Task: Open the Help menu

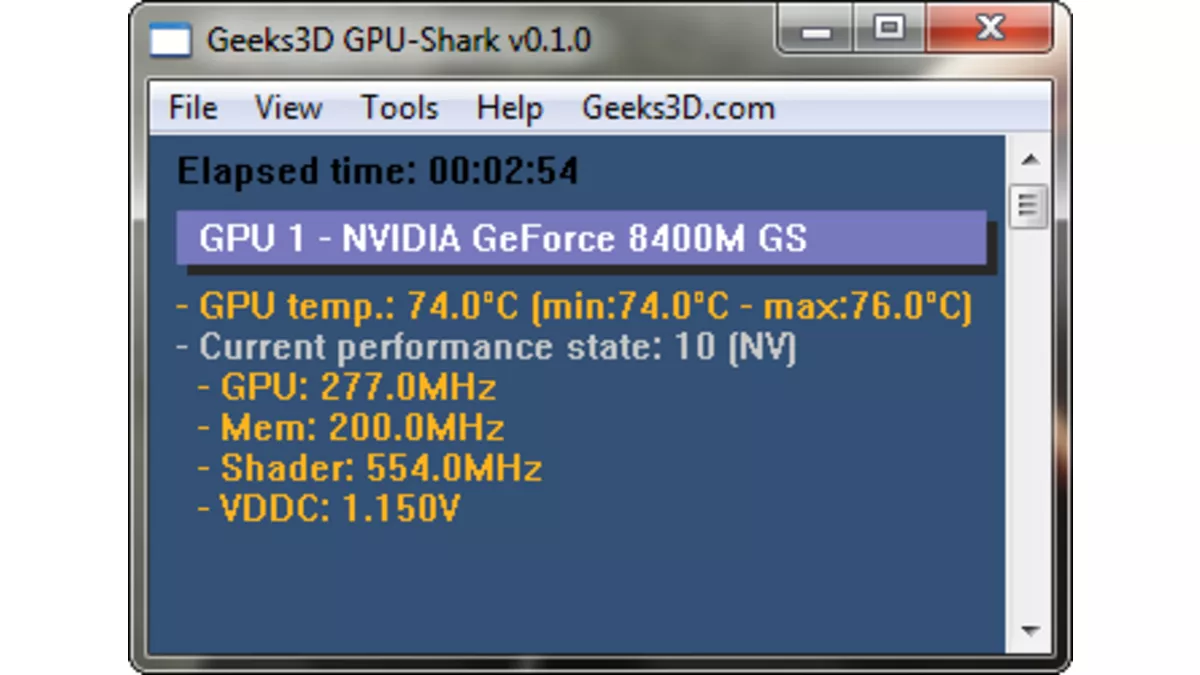Action: [509, 108]
